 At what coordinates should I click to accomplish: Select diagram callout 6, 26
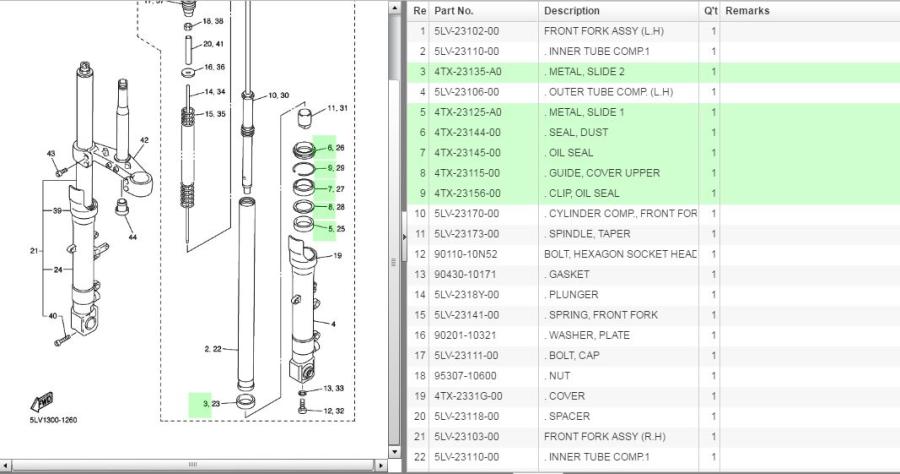coord(336,147)
